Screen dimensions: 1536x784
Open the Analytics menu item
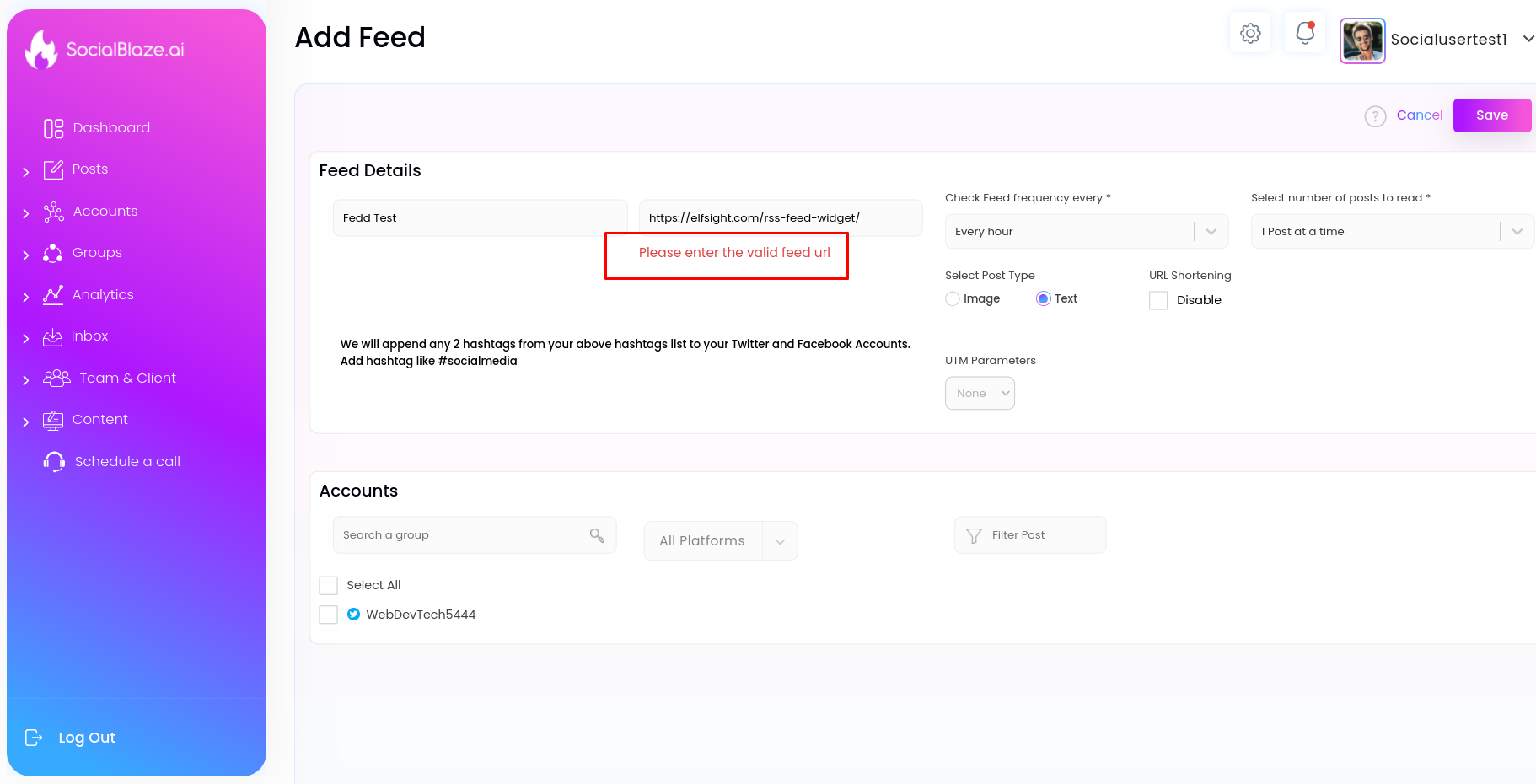click(x=103, y=295)
